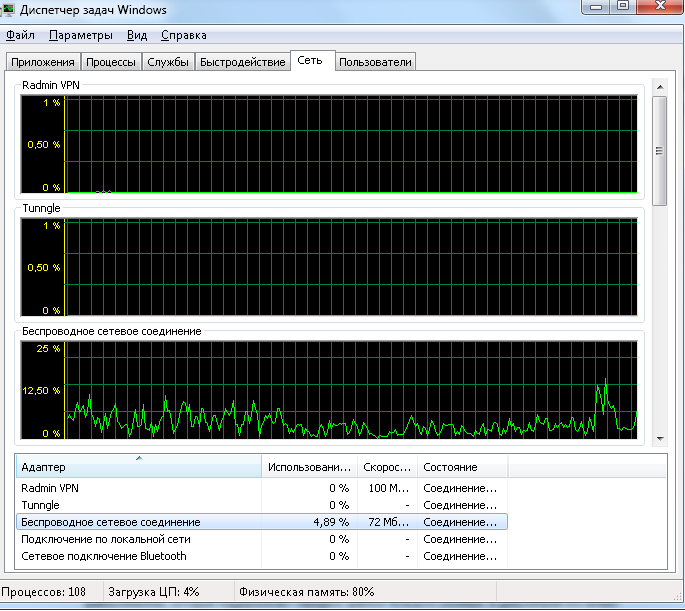Open the Вид menu
This screenshot has height=611, width=685.
pyautogui.click(x=137, y=35)
